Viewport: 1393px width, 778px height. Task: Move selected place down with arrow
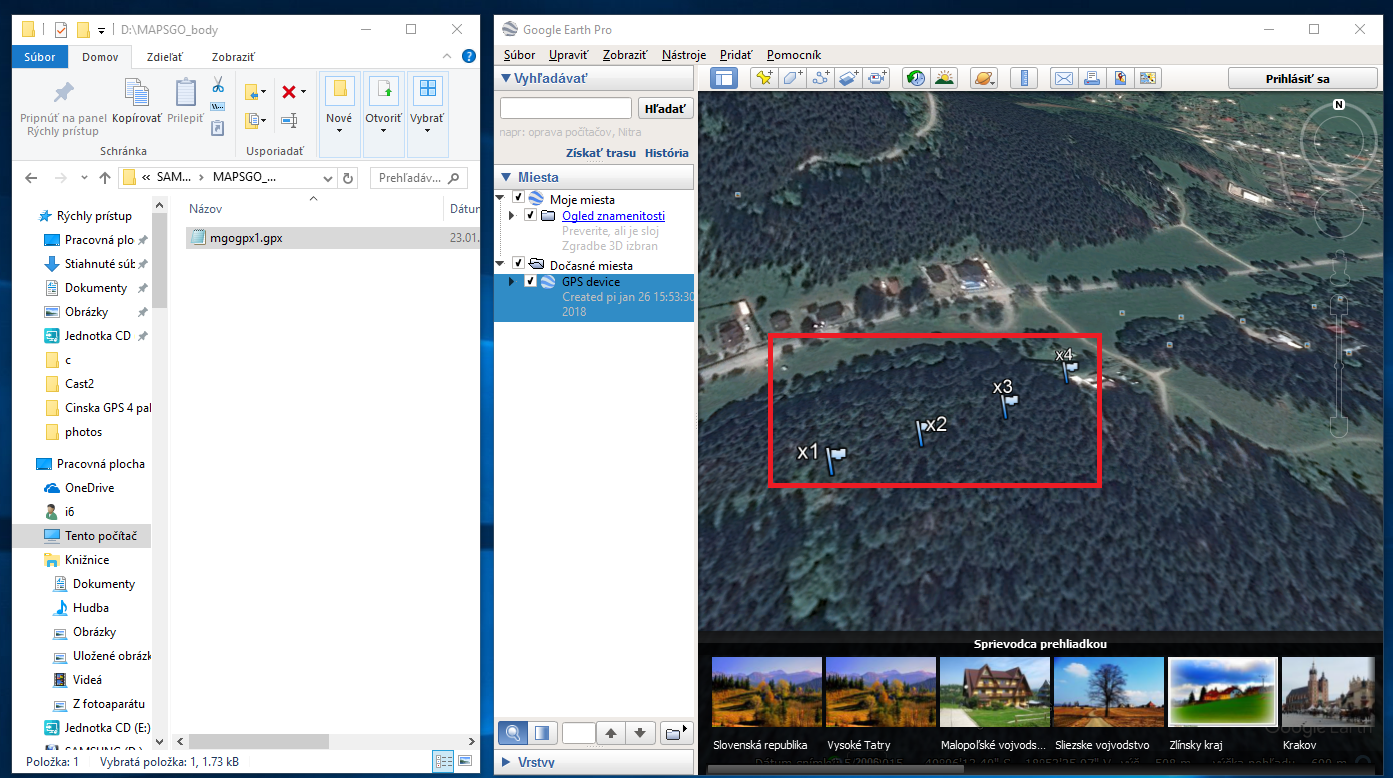pyautogui.click(x=640, y=733)
